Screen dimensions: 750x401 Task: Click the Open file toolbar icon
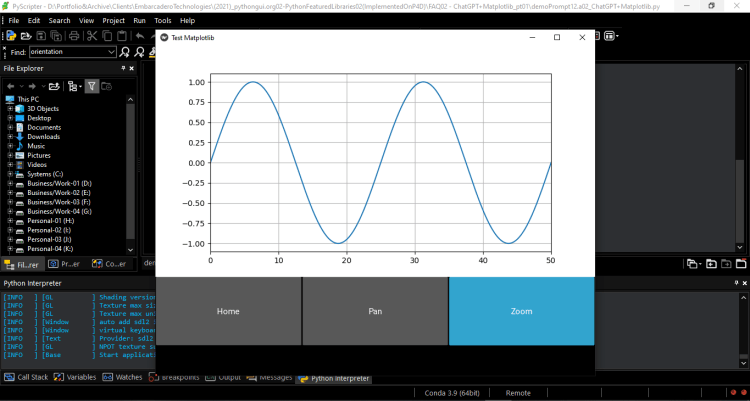[x=26, y=36]
